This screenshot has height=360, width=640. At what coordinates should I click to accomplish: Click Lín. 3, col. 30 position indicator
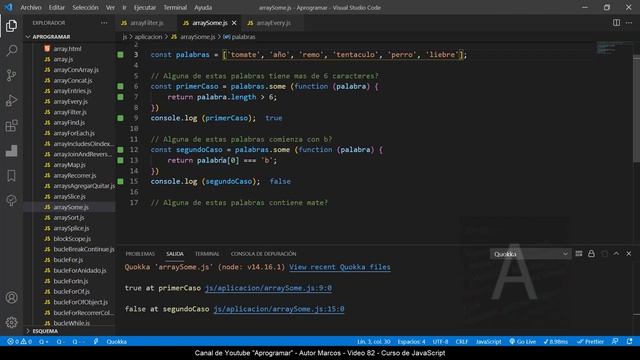pos(374,342)
